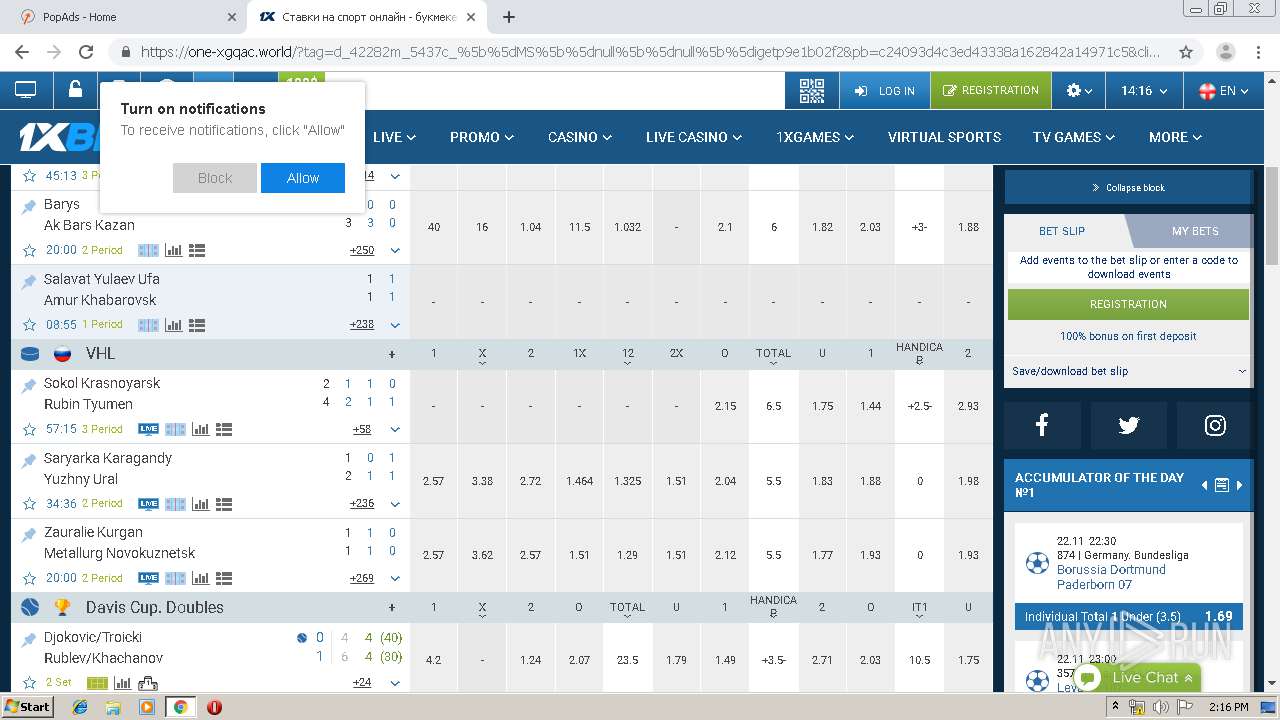Open the EN language dropdown

1224,91
